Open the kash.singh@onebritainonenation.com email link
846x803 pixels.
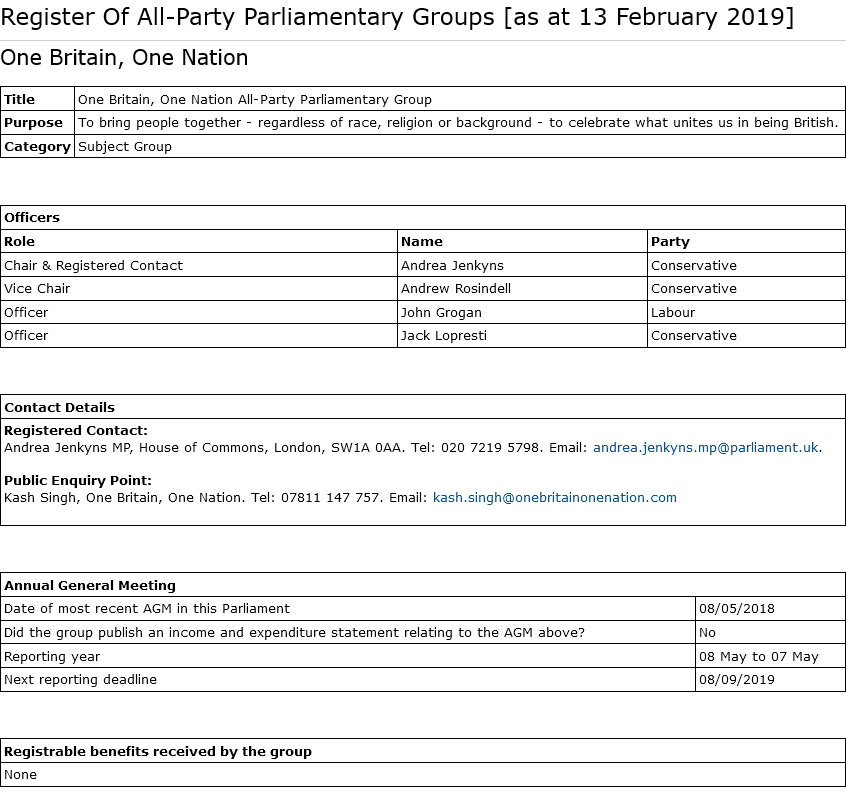(555, 498)
